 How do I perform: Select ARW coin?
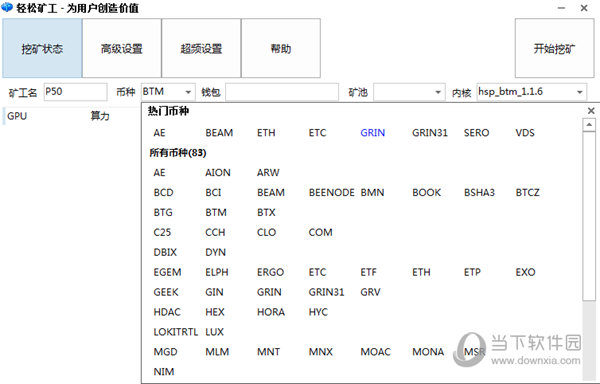click(268, 172)
